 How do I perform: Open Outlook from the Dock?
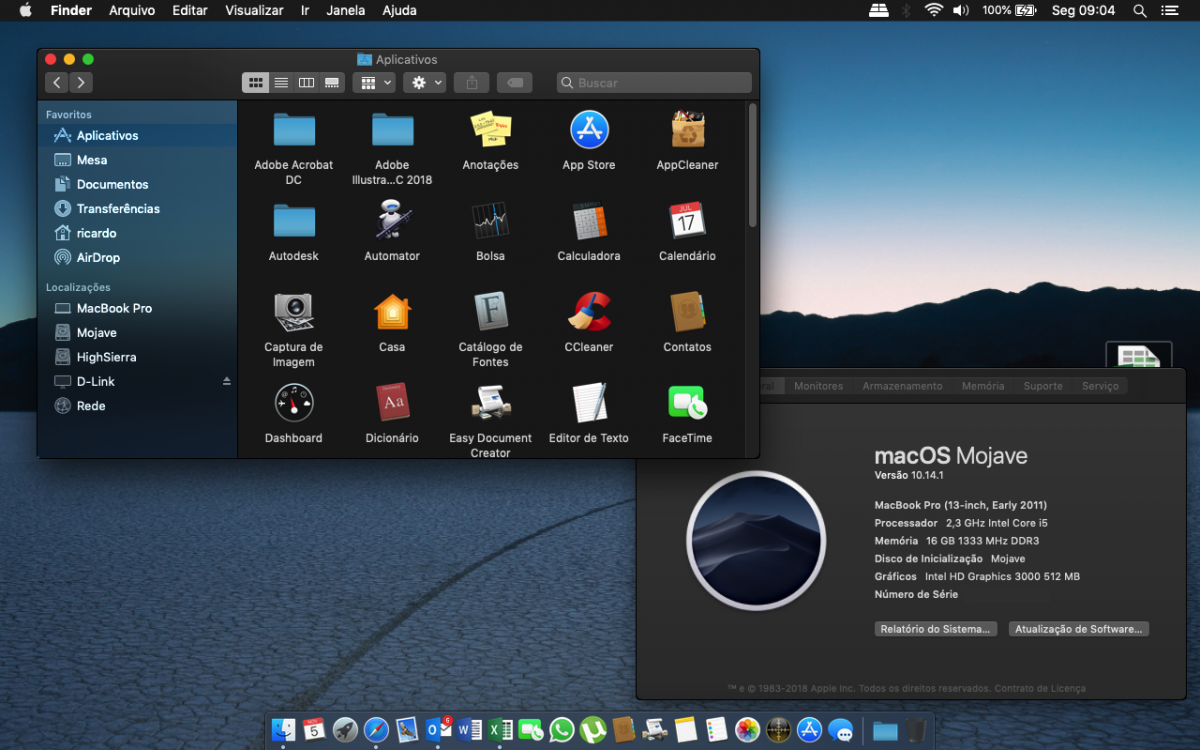pyautogui.click(x=438, y=730)
